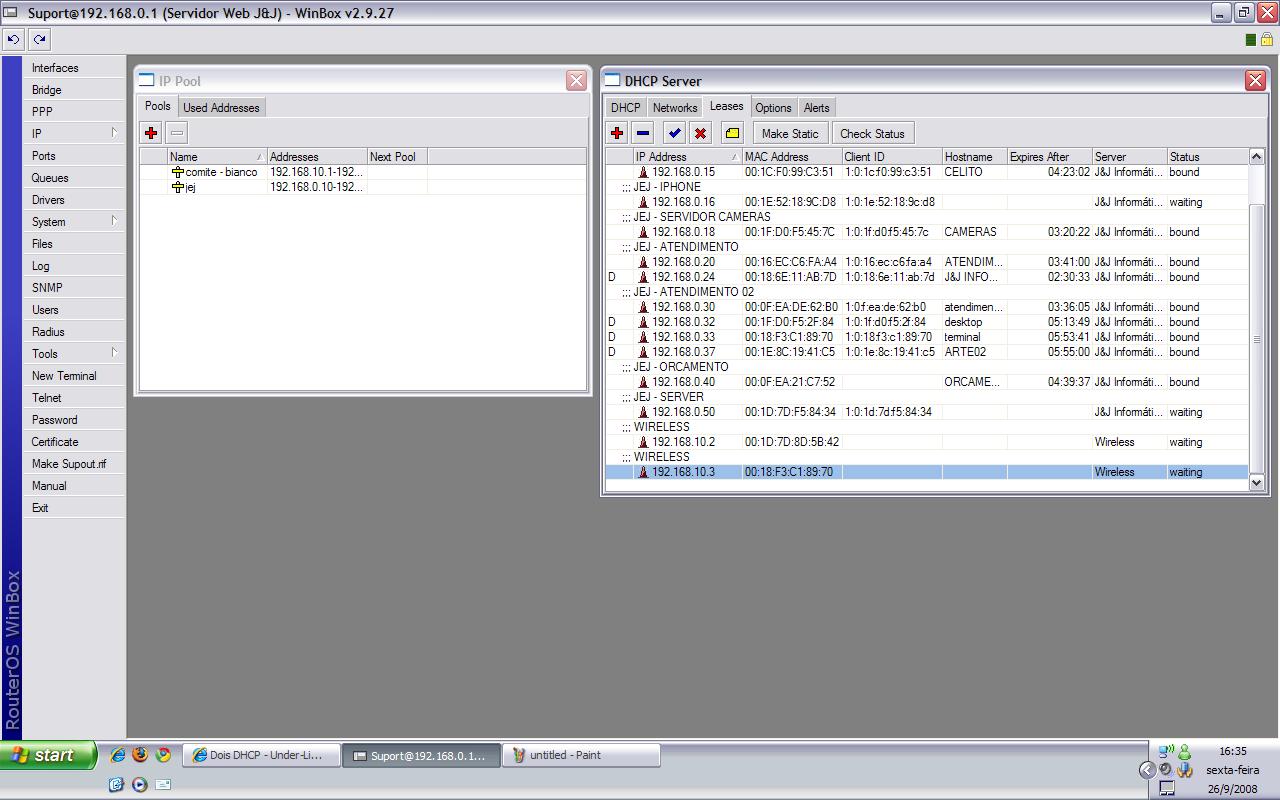1280x800 pixels.
Task: Enable the lease using the blue checkmark
Action: point(674,133)
